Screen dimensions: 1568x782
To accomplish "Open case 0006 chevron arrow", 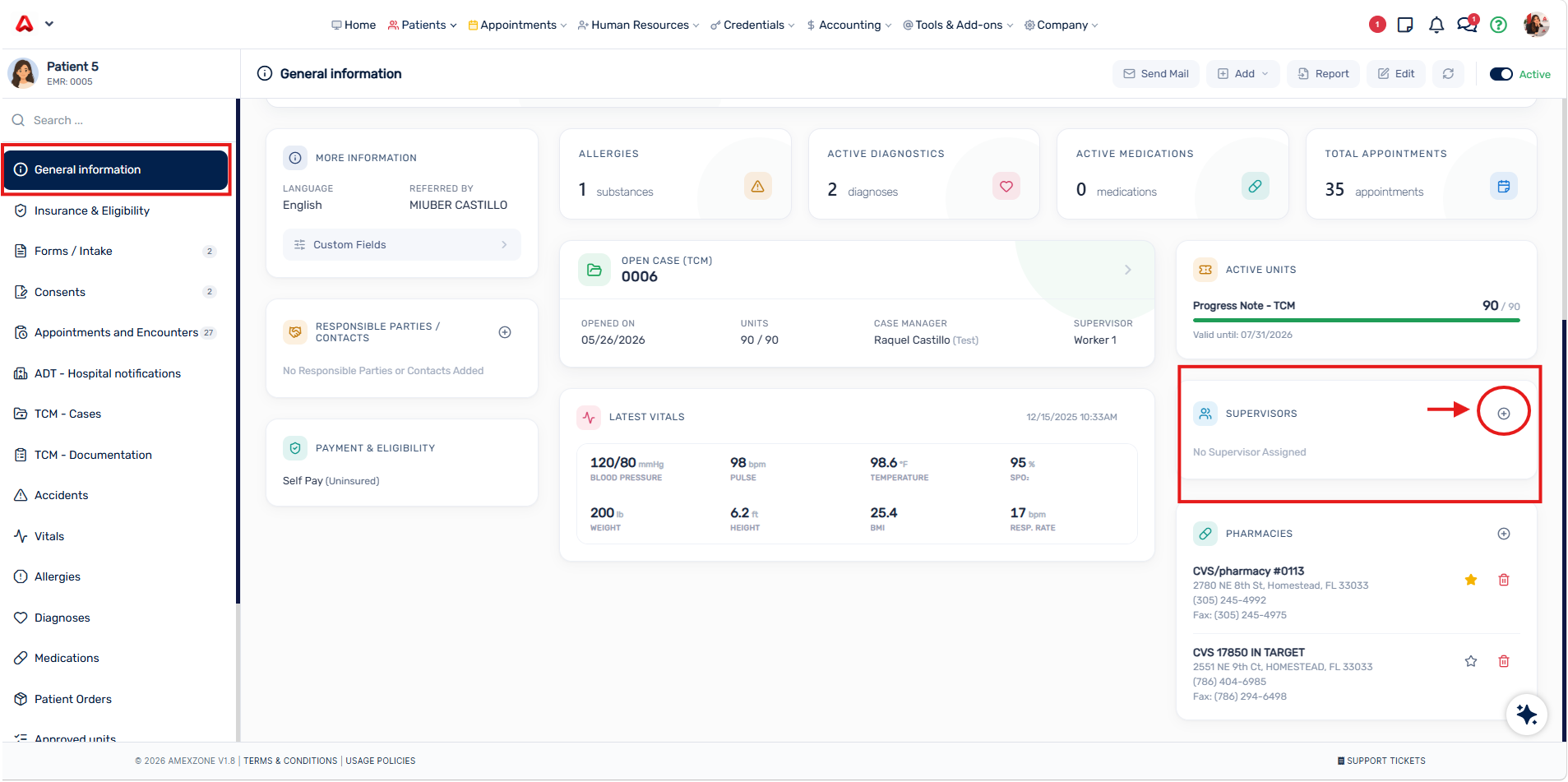I will tap(1127, 270).
